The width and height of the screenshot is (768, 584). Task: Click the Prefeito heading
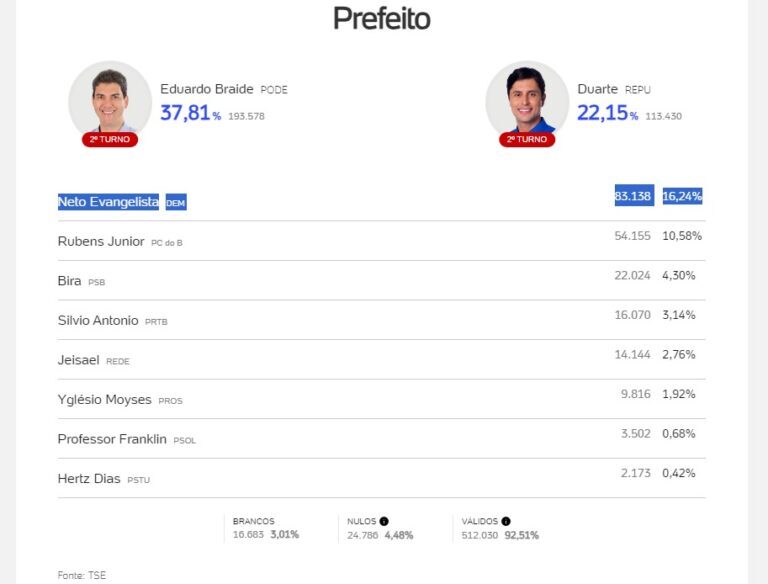pos(381,18)
